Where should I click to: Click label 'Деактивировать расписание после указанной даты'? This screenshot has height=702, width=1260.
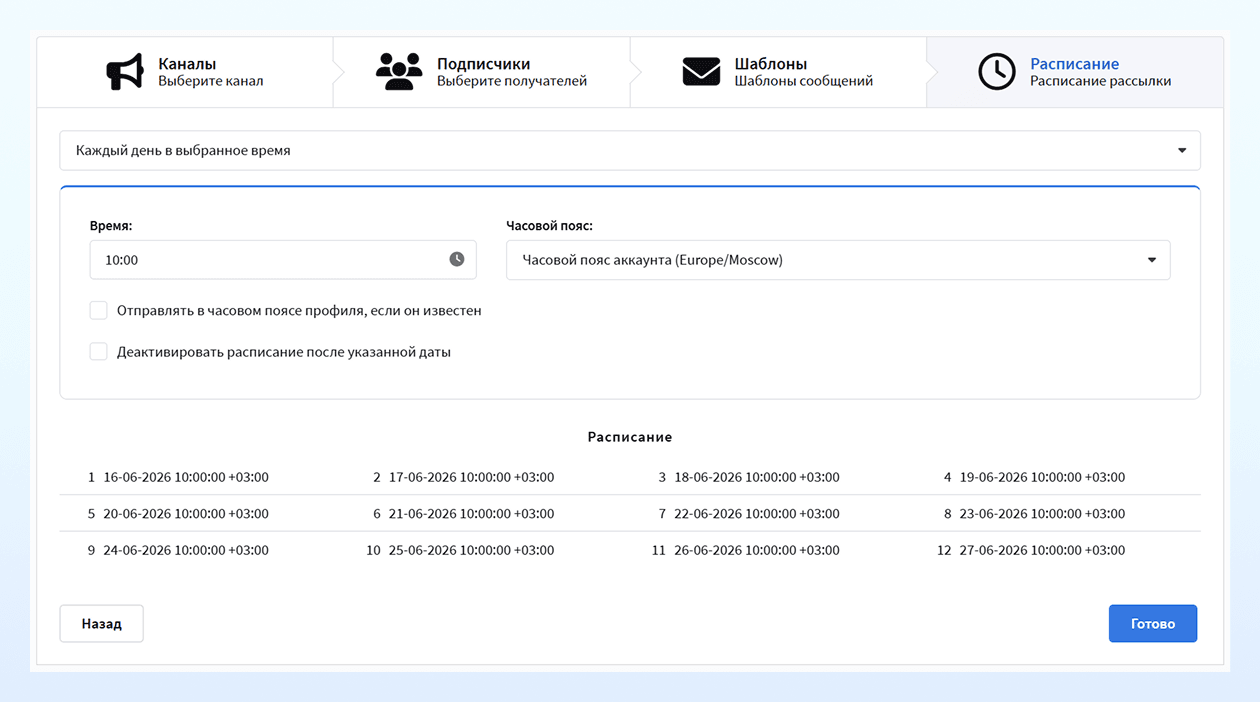[284, 352]
